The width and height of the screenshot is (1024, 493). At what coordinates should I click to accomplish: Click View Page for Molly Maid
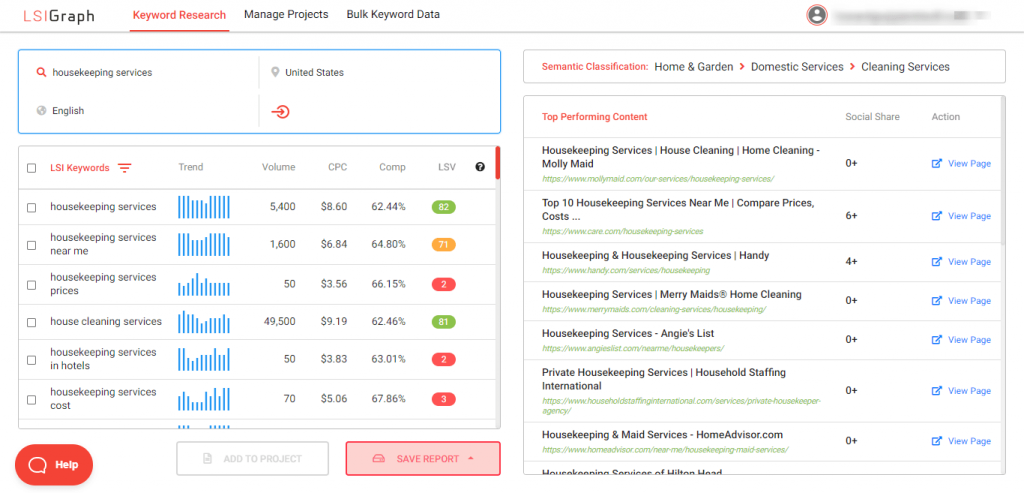pos(969,164)
